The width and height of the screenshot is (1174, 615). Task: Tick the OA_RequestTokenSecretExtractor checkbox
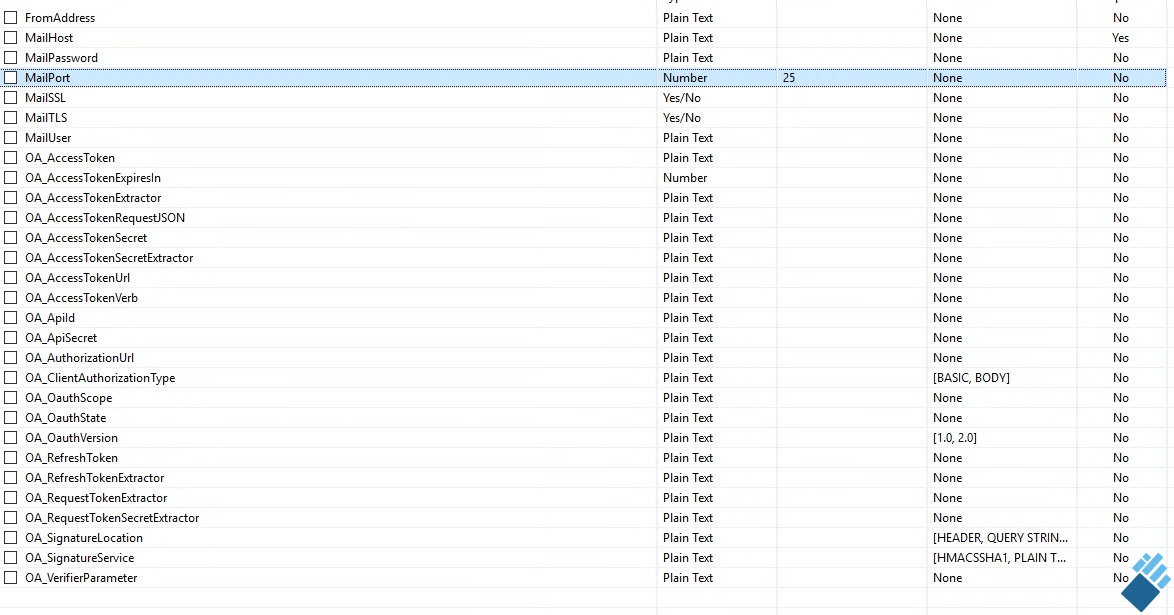pos(10,518)
